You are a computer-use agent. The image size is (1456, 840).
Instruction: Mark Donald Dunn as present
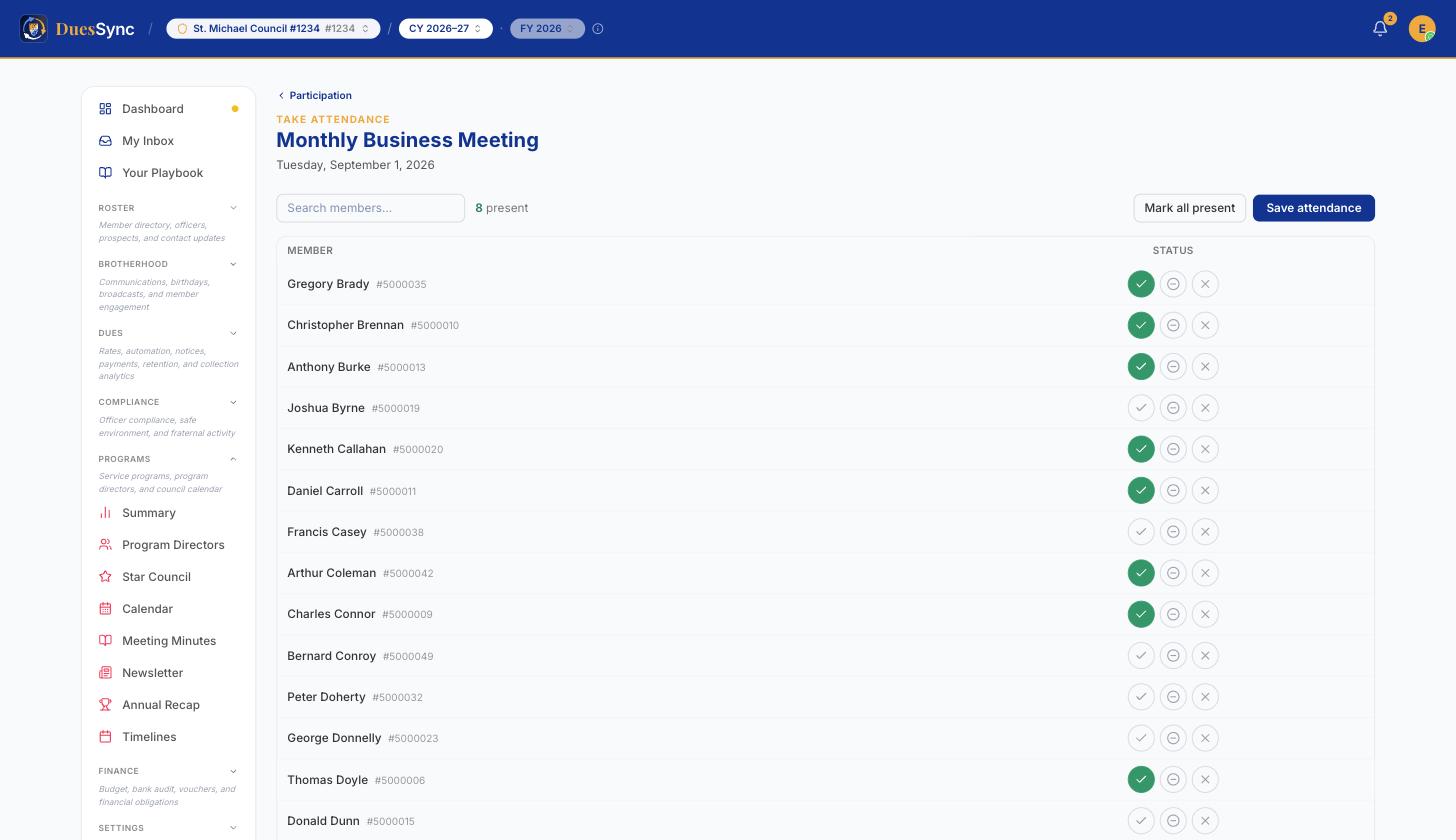[x=1141, y=821]
